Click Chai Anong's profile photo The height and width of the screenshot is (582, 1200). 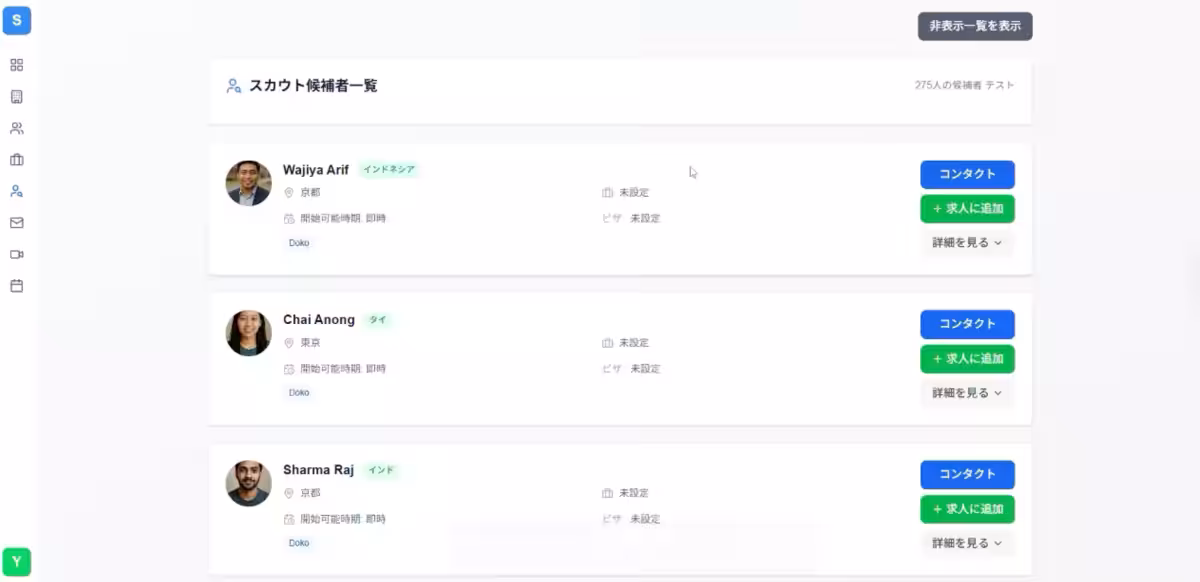pyautogui.click(x=249, y=333)
